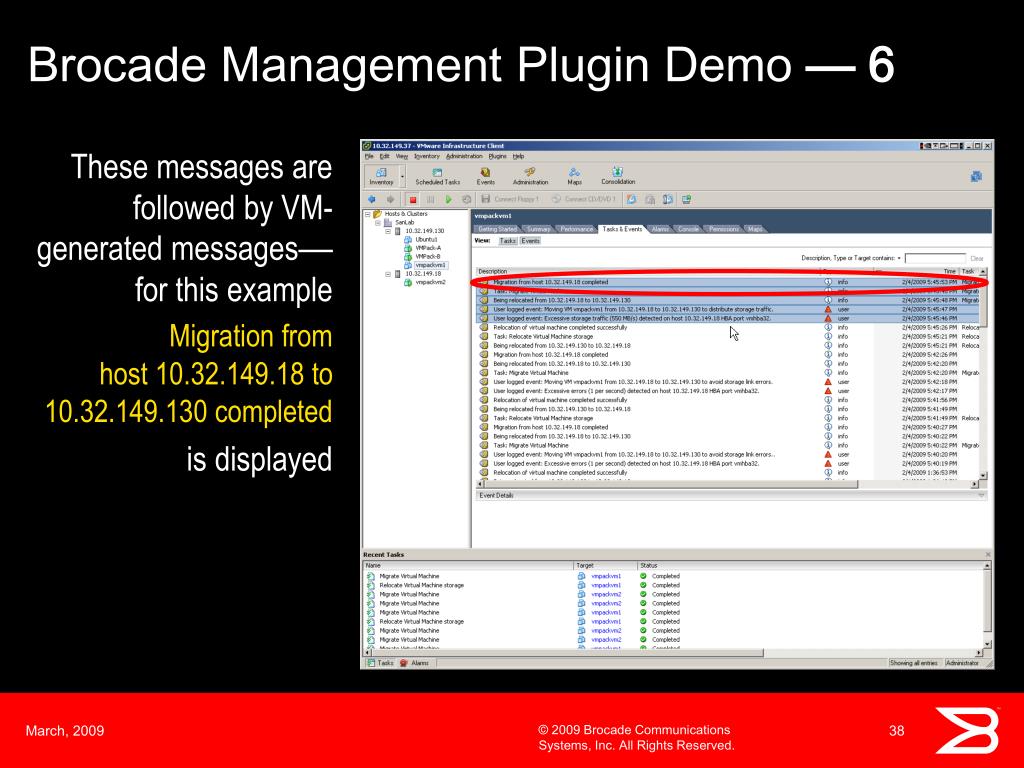Click vmpackvm1 target link in first recent task
1024x768 pixels.
tap(606, 577)
